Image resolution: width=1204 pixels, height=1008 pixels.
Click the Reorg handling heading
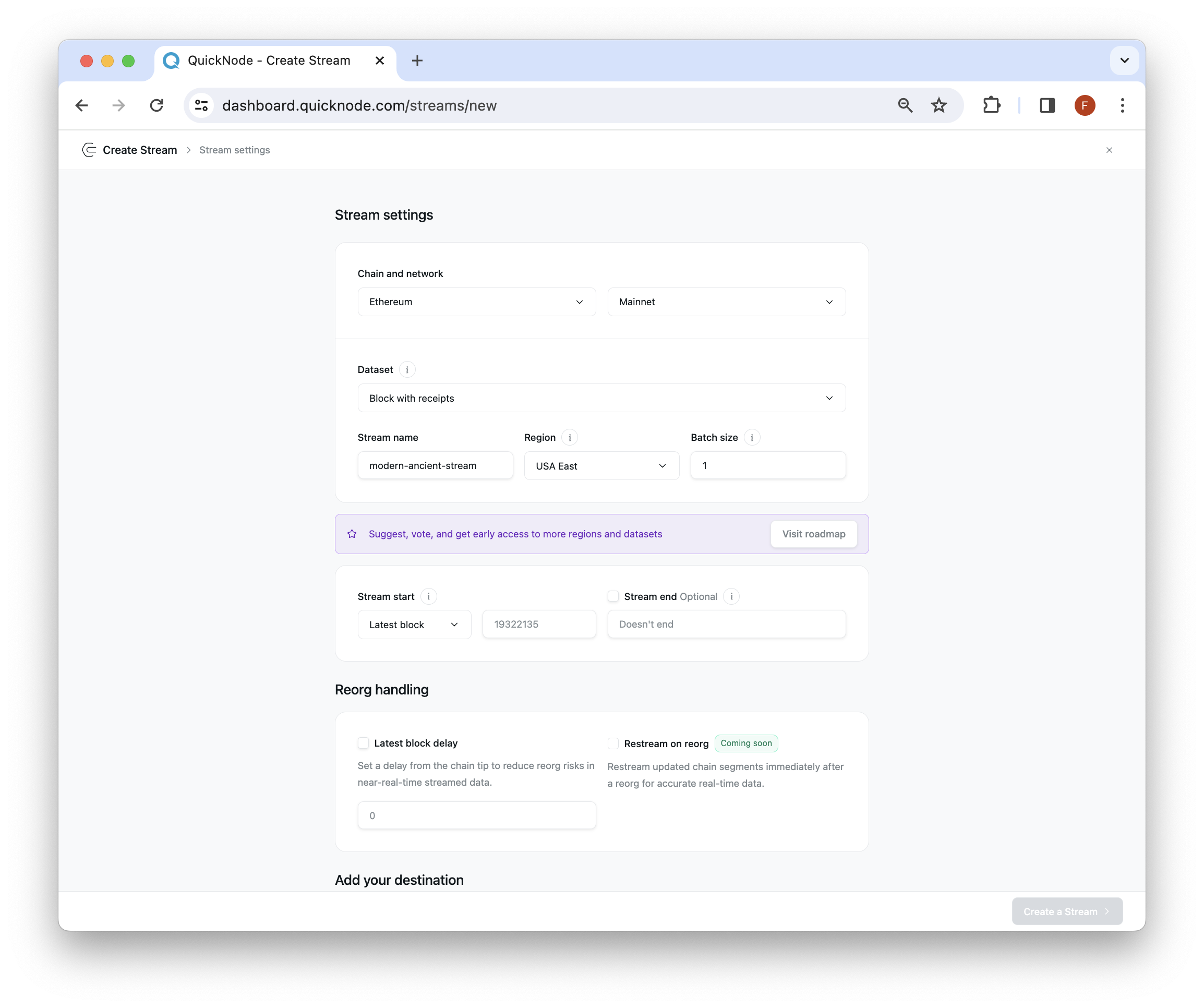381,690
